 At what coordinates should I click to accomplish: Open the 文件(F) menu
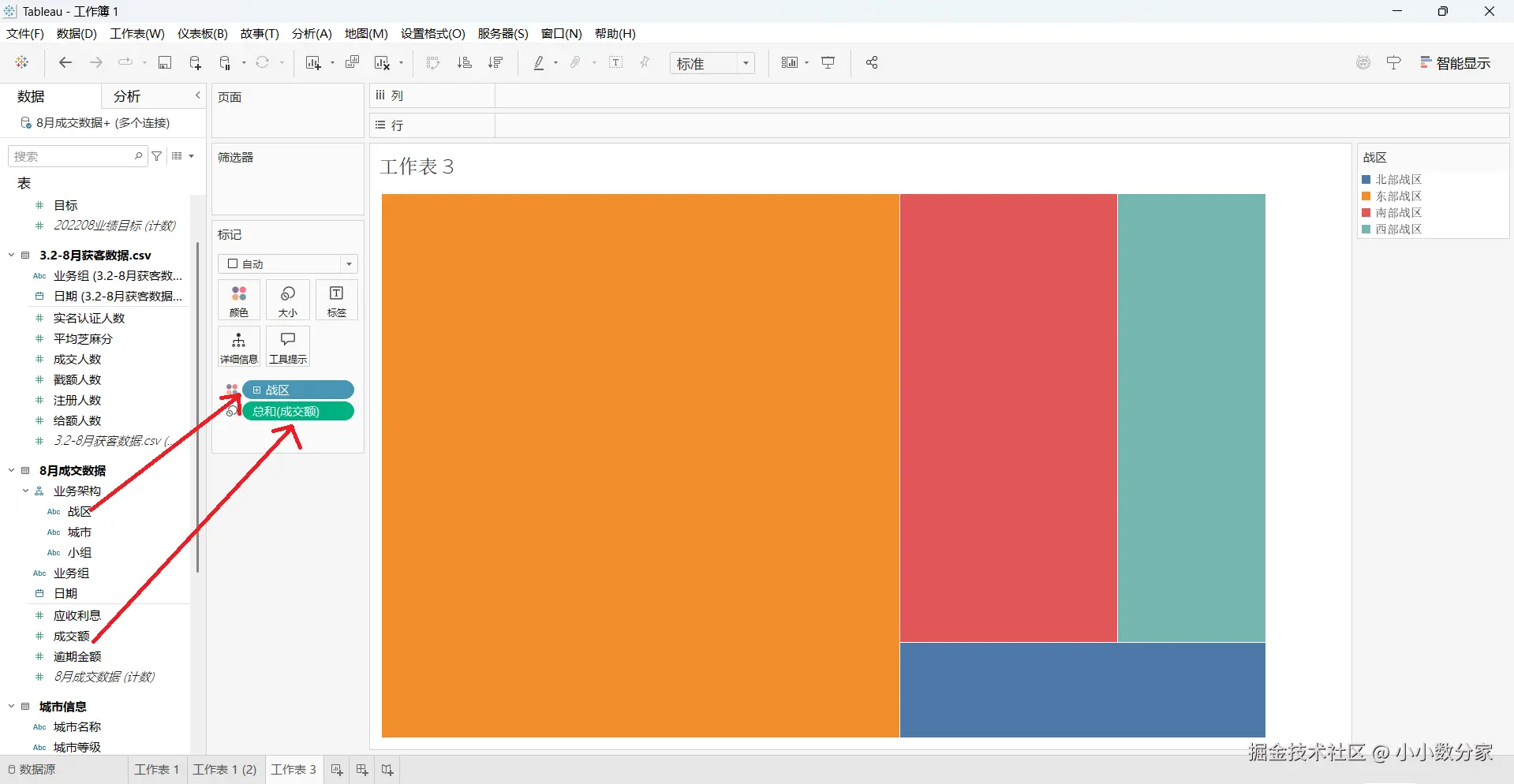tap(25, 33)
